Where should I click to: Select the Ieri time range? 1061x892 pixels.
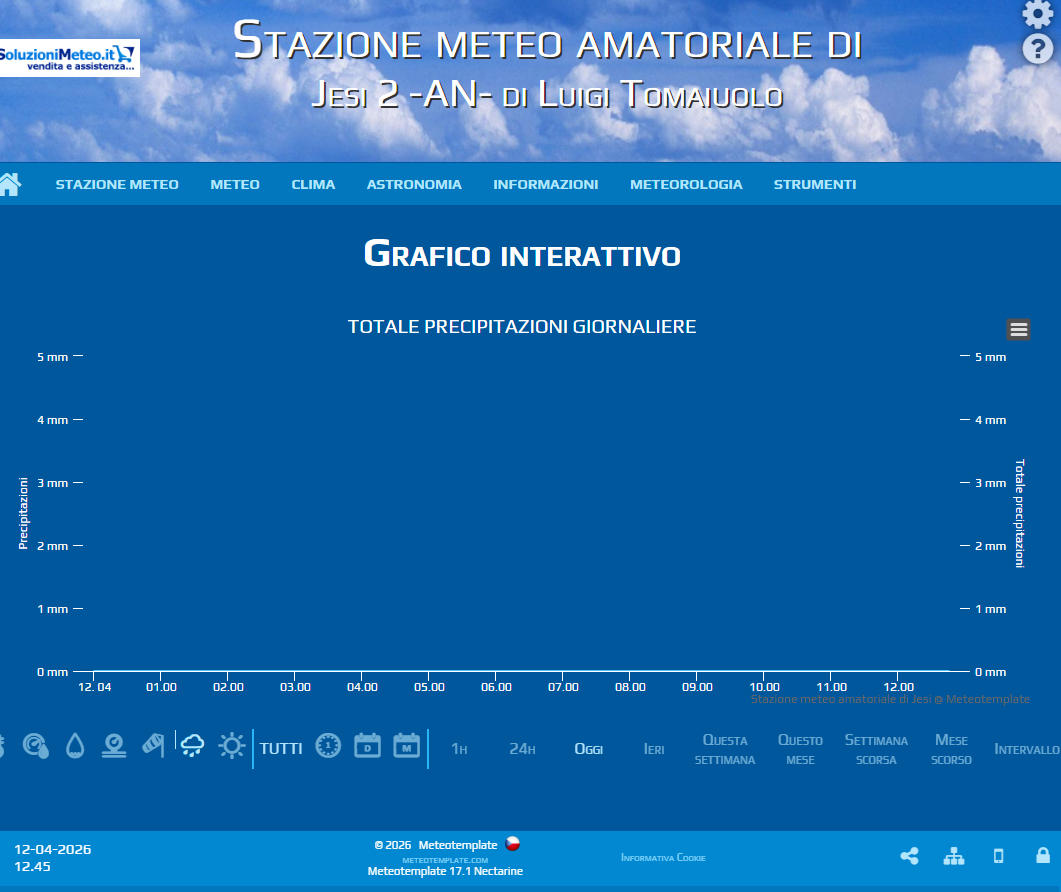(654, 749)
